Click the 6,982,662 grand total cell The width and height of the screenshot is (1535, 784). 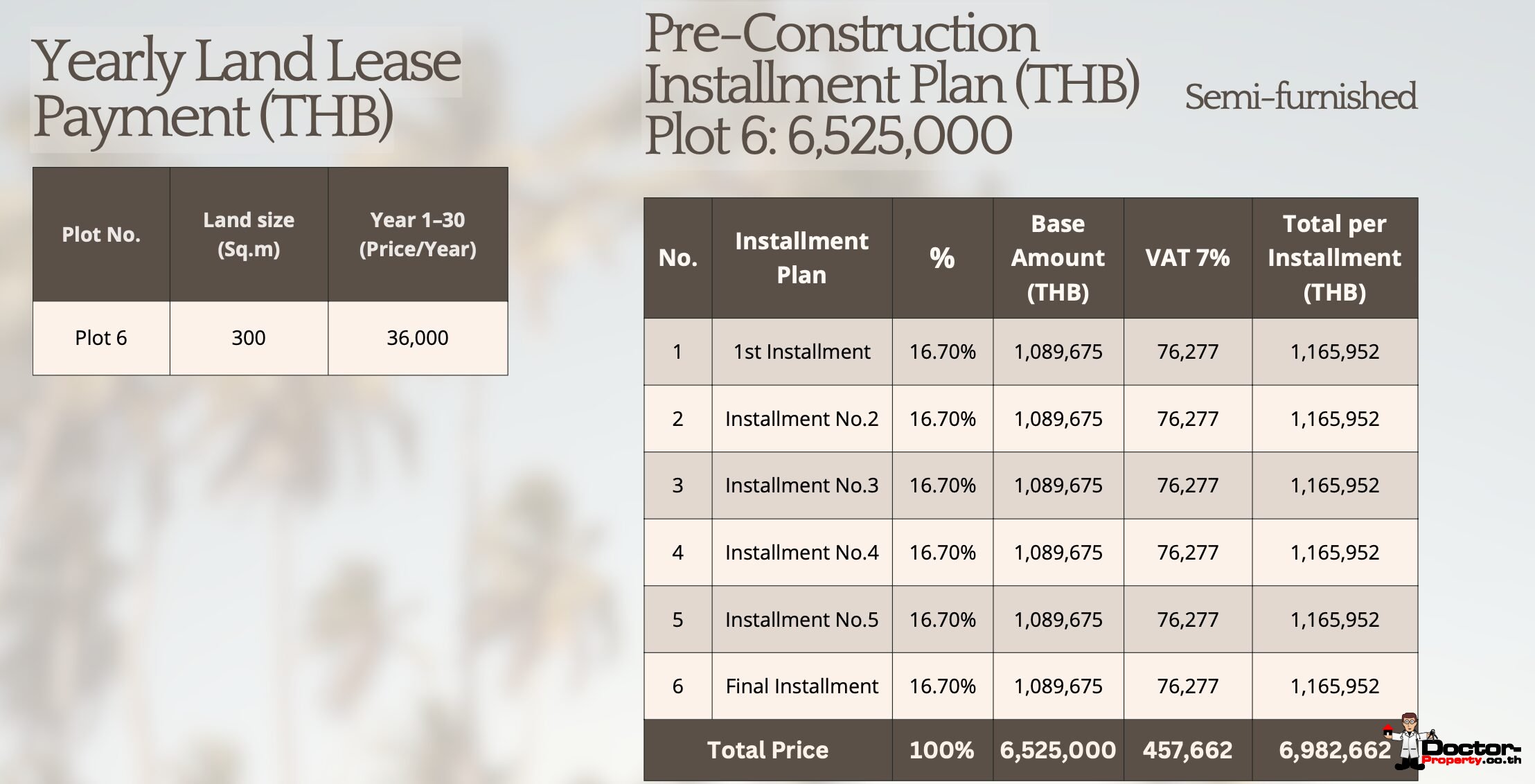(x=1334, y=750)
